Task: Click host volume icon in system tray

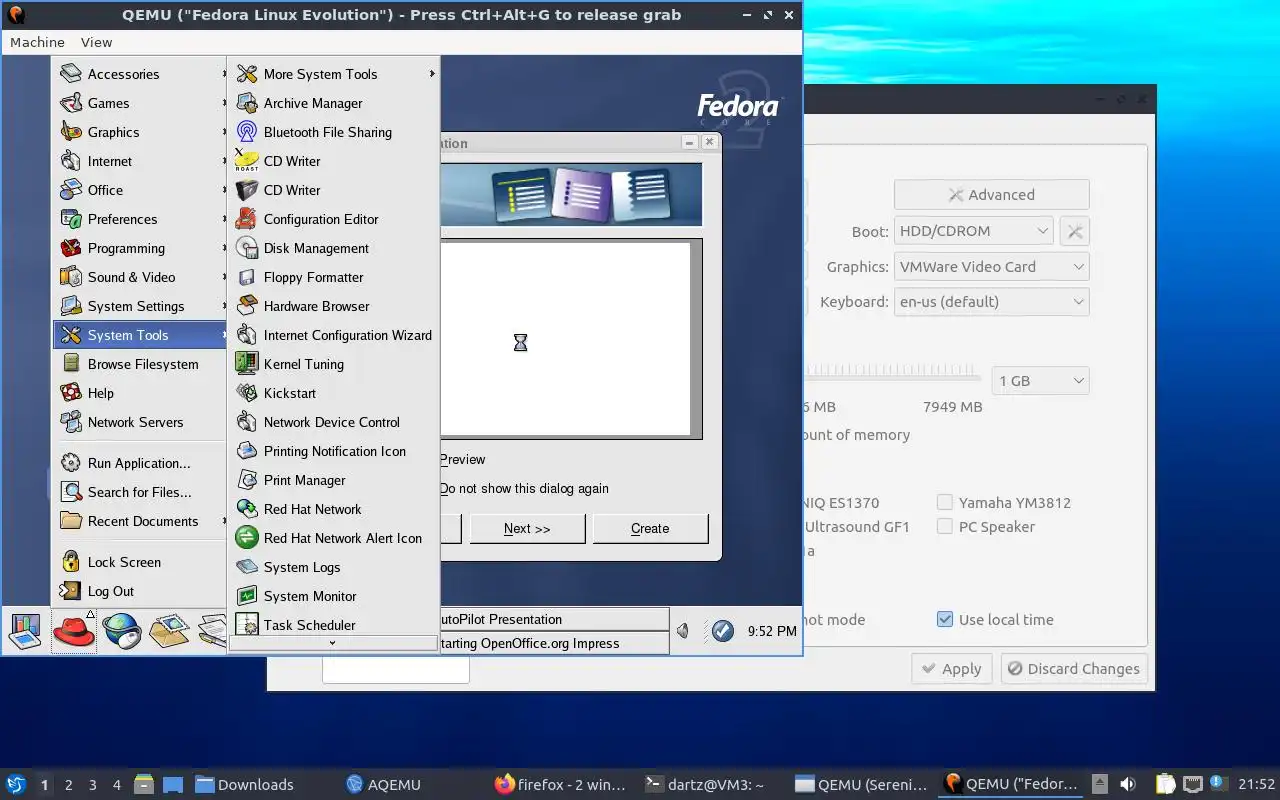Action: click(1127, 785)
